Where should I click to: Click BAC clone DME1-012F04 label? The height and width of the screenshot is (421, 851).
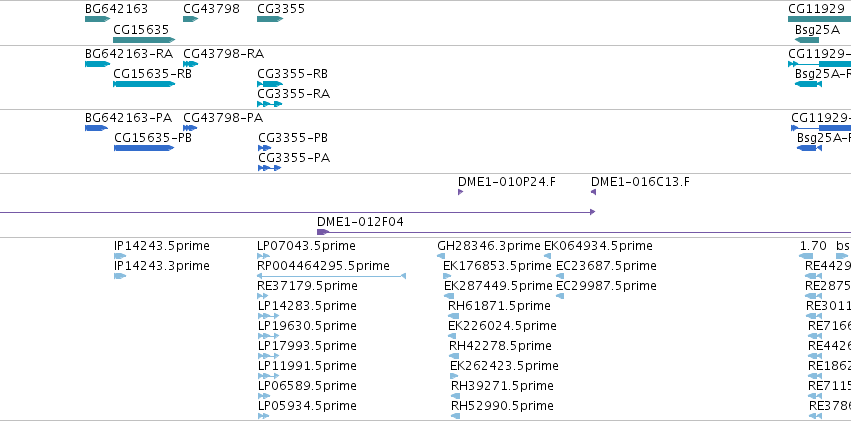[x=360, y=222]
